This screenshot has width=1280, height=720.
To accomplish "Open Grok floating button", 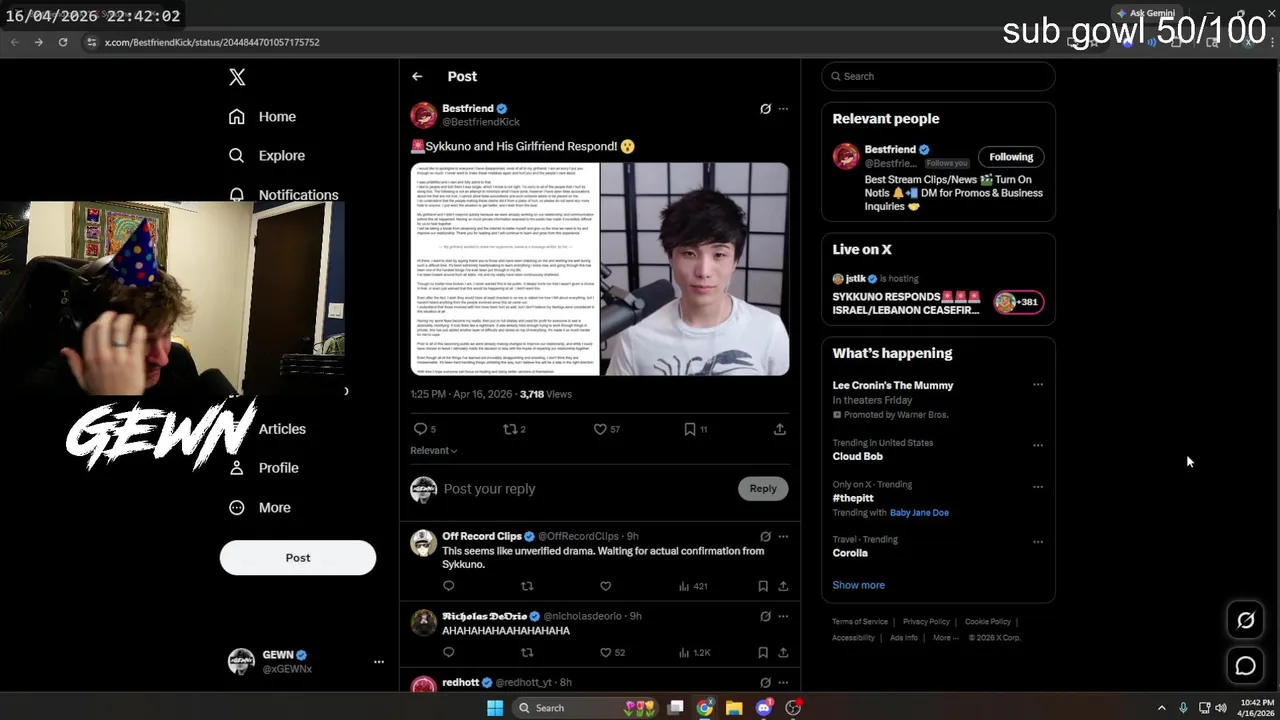I will pyautogui.click(x=1246, y=621).
